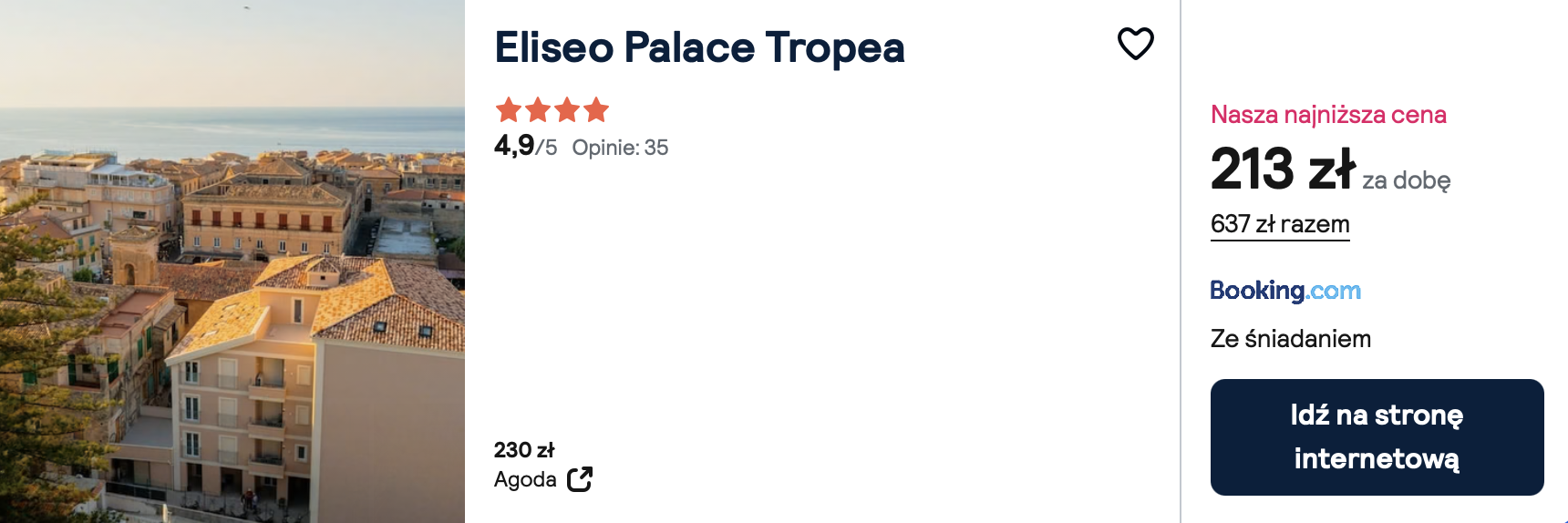Open the Agoda offer link
The image size is (1568, 523).
(525, 479)
